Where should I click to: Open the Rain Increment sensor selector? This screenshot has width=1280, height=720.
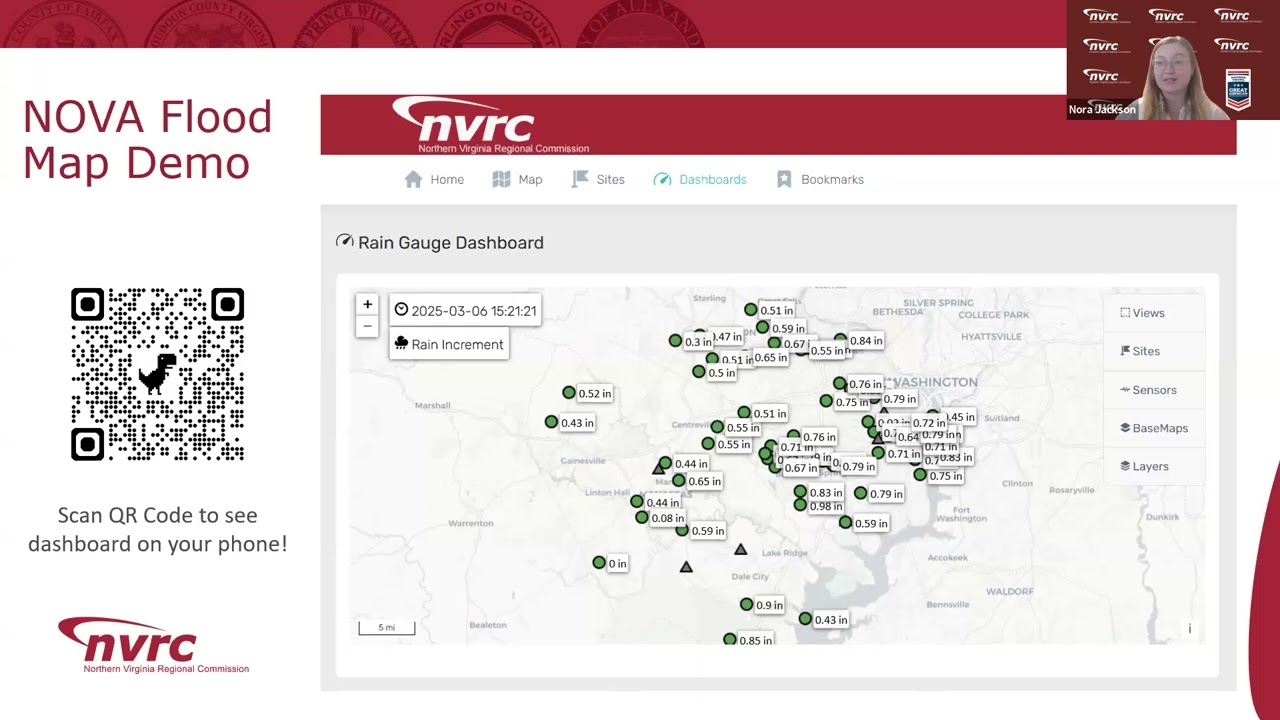pos(449,344)
